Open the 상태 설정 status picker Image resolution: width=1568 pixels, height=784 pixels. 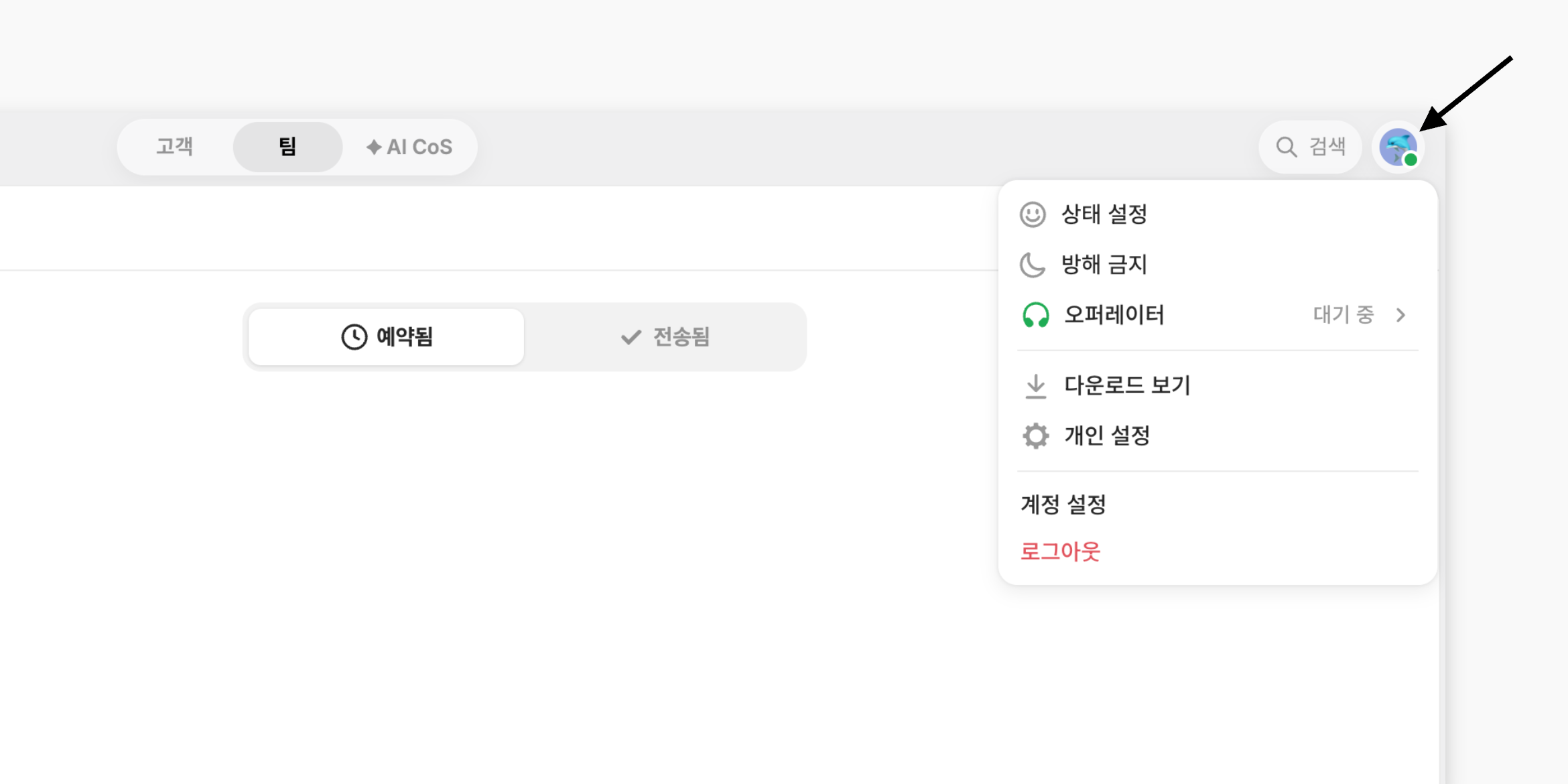pos(1218,214)
